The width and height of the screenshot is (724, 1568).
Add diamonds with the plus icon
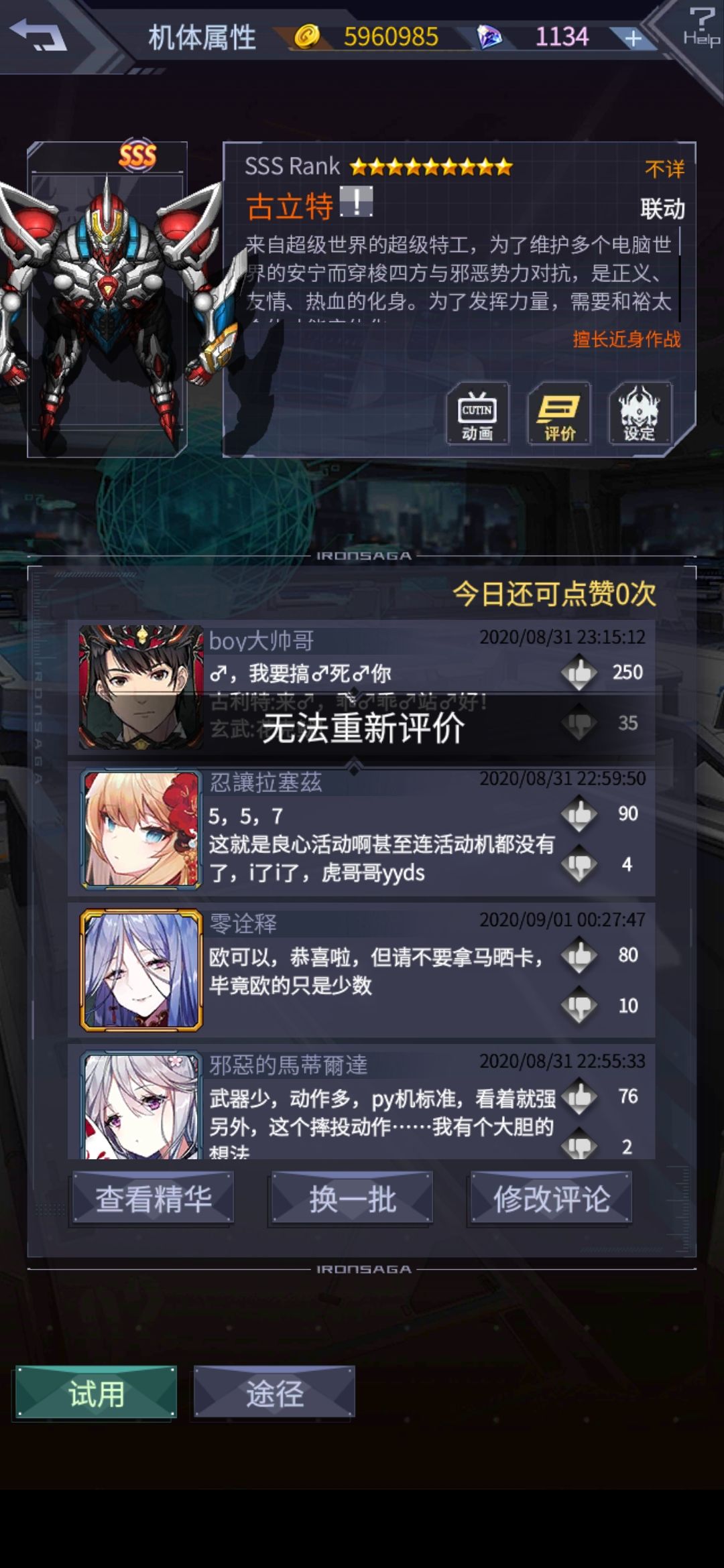coord(633,38)
